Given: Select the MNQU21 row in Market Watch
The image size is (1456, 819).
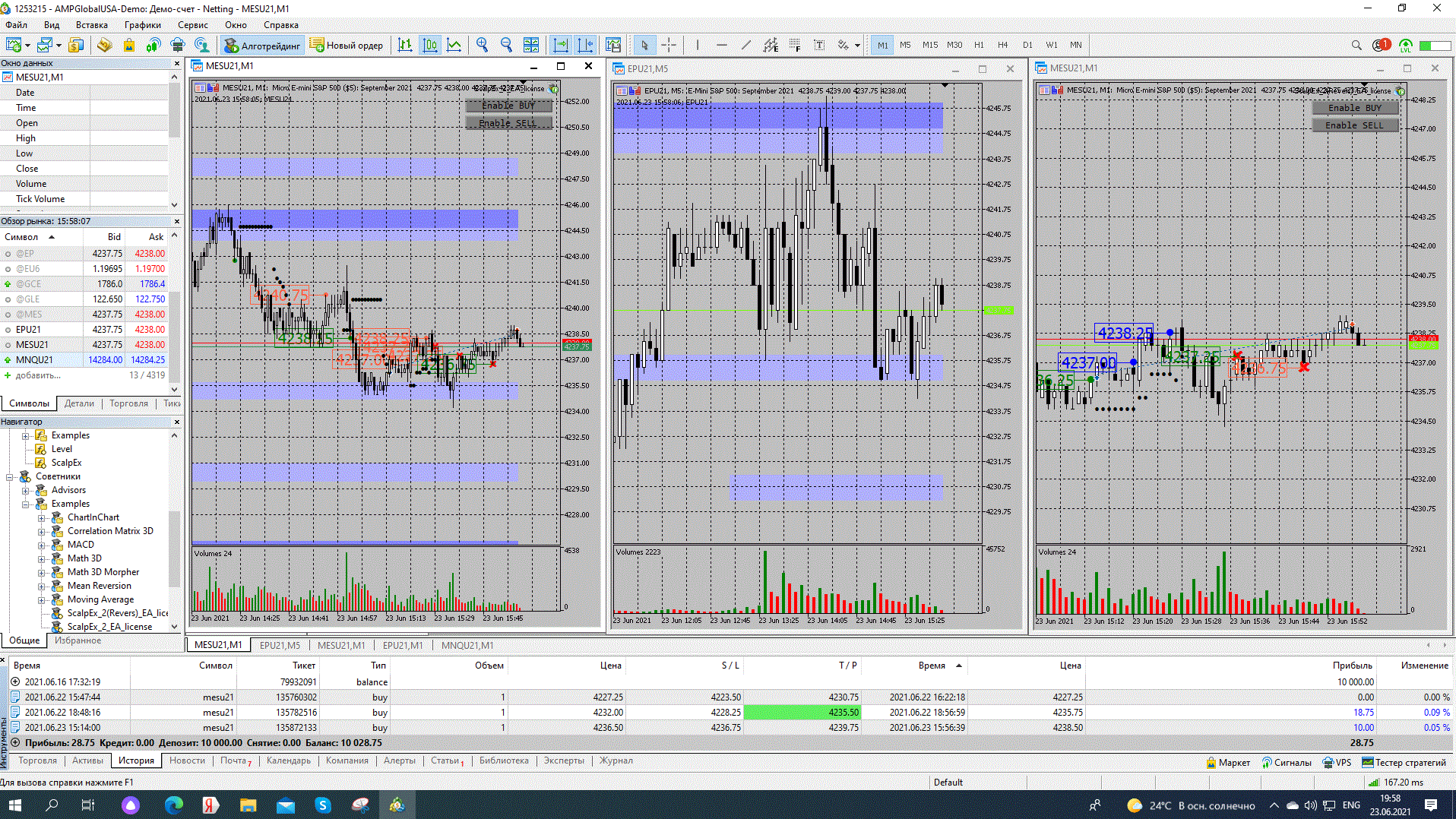Looking at the screenshot, I should [84, 360].
